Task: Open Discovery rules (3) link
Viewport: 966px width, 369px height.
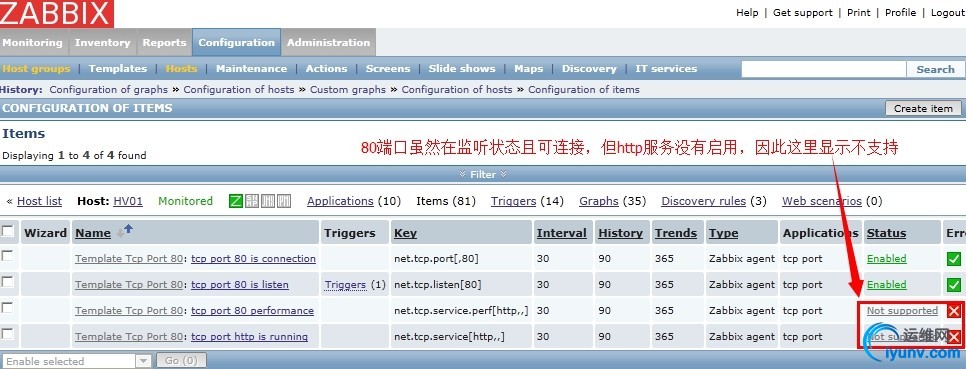Action: tap(704, 201)
